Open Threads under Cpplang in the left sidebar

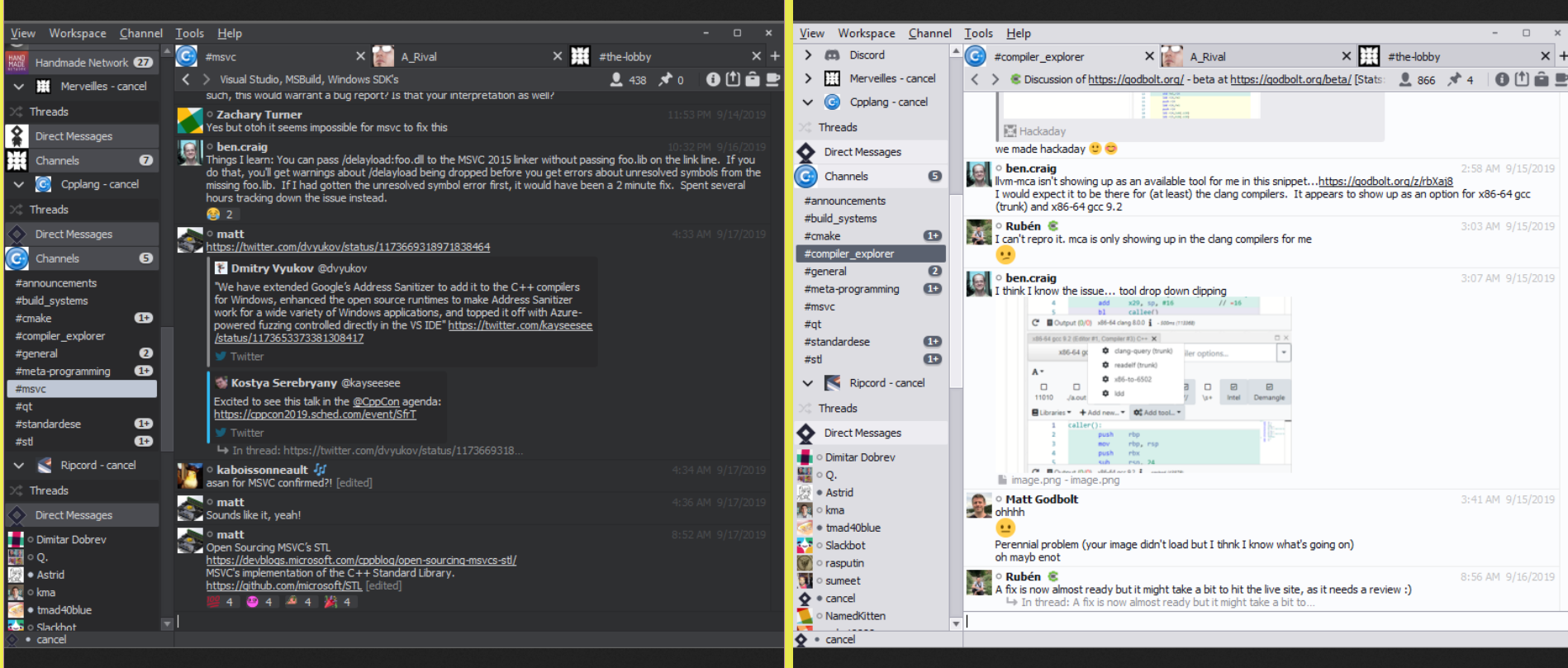coord(81,210)
